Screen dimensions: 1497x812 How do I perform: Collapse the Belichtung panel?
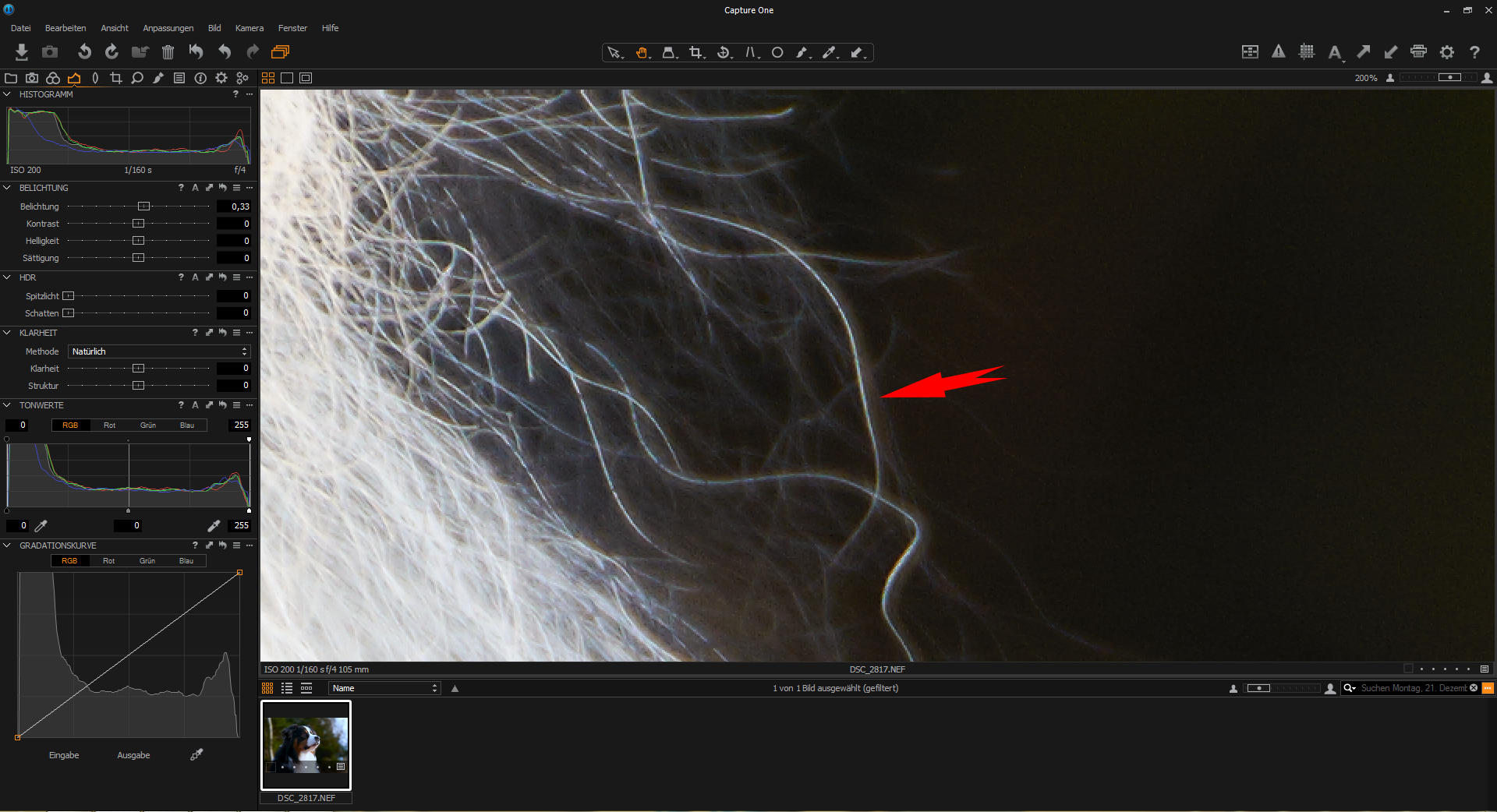pos(7,188)
